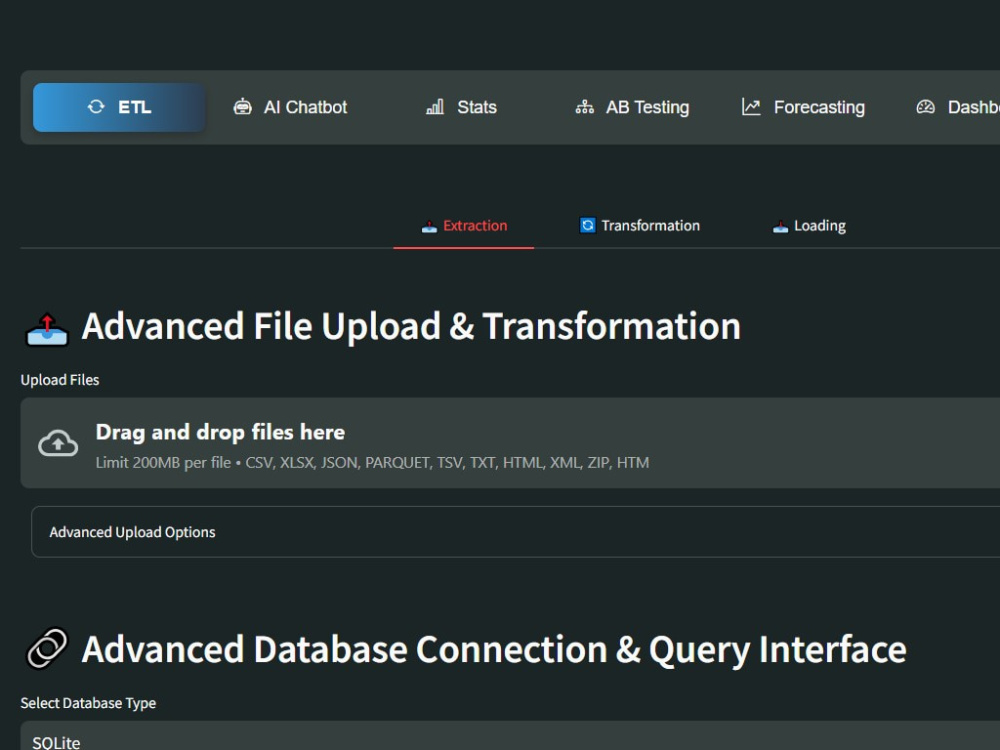Click the hierarchy icon beside AB Testing
This screenshot has height=750, width=1000.
pos(584,107)
